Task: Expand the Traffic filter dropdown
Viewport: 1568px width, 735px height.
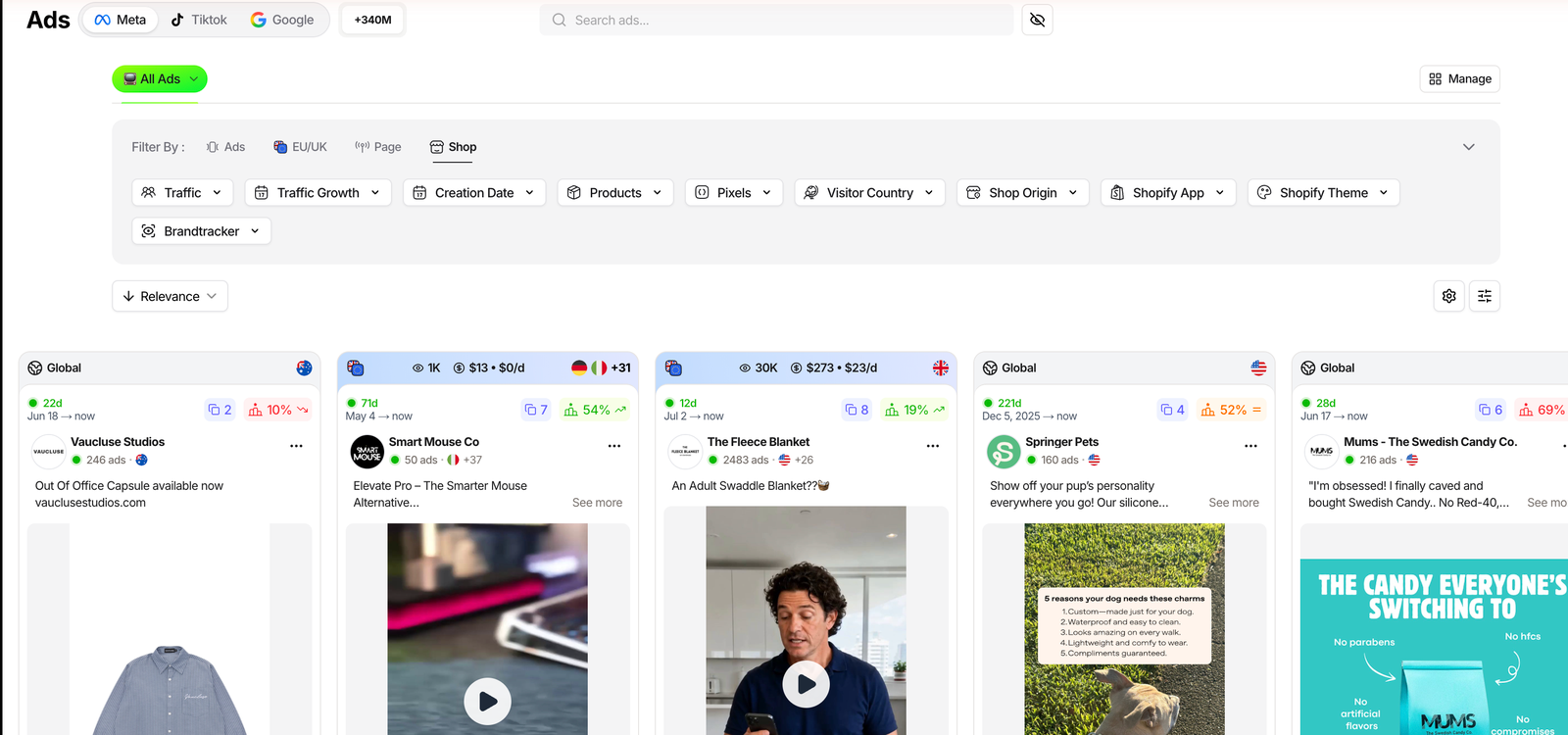Action: 182,192
